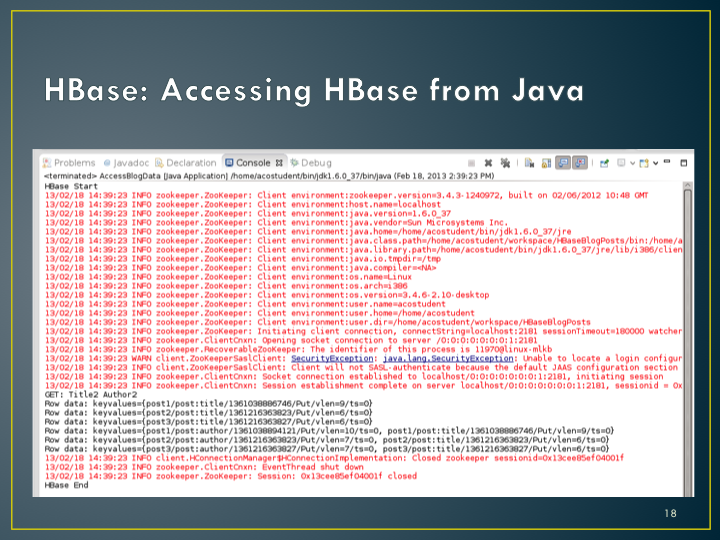Open Display Selected Console dropdown arrow
The image size is (720, 540).
tap(632, 163)
